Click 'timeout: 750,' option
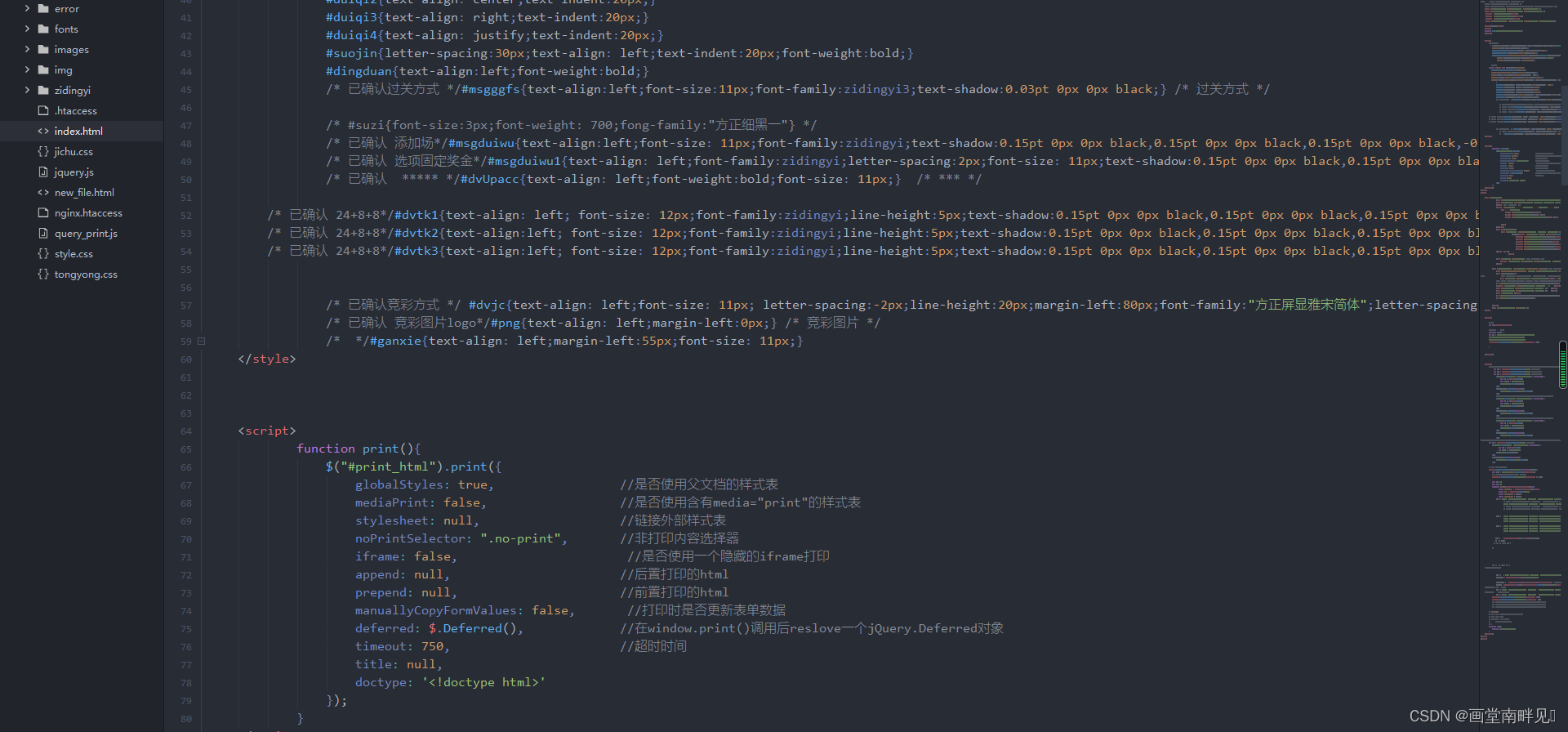 click(403, 646)
